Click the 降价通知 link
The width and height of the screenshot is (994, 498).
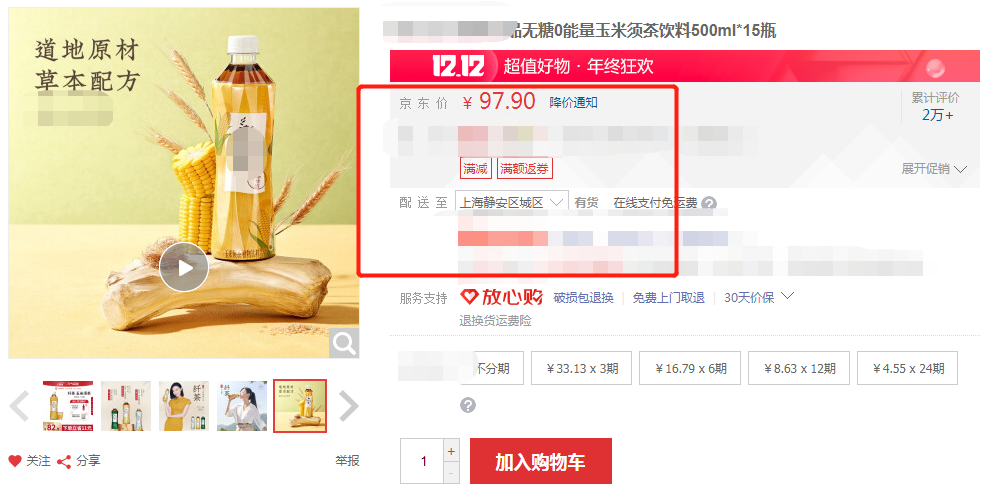tap(573, 103)
